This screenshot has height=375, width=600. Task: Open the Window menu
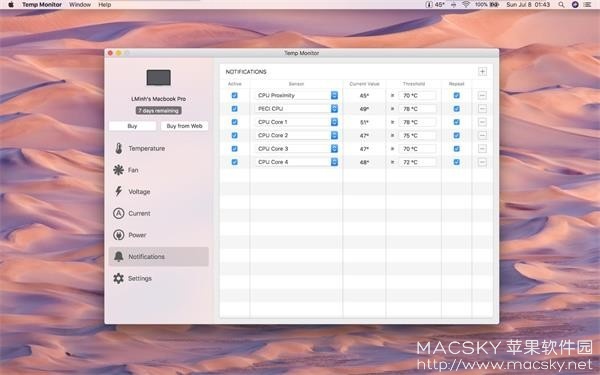(80, 5)
